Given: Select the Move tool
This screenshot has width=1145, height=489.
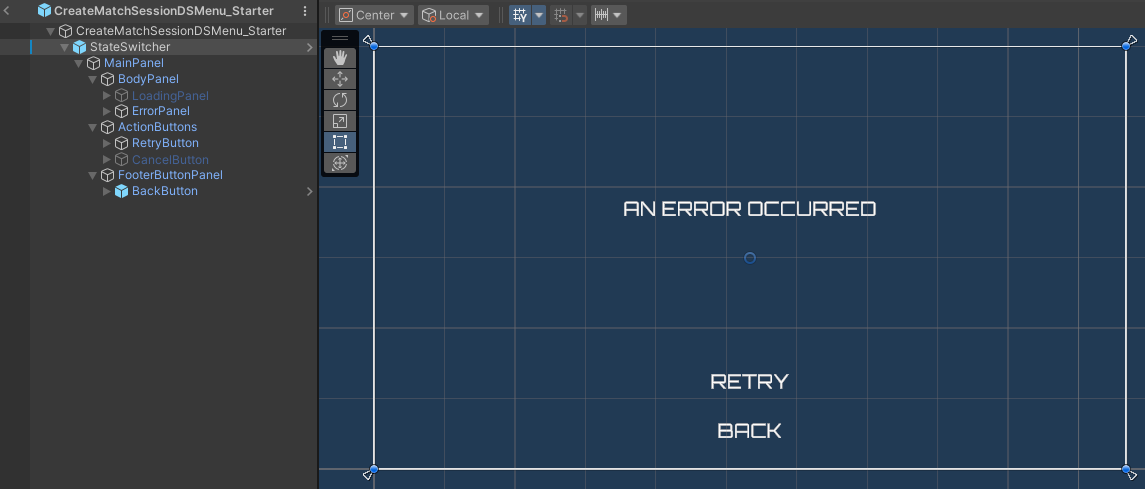Looking at the screenshot, I should [x=340, y=79].
